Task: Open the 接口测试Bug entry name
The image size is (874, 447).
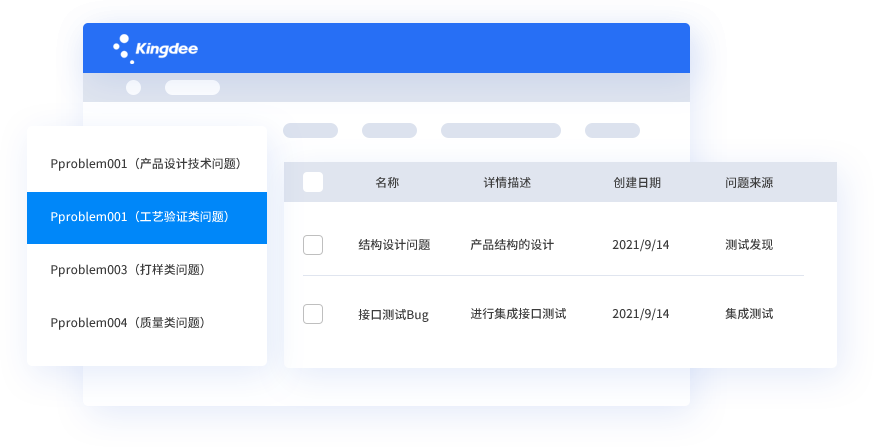Action: click(393, 314)
